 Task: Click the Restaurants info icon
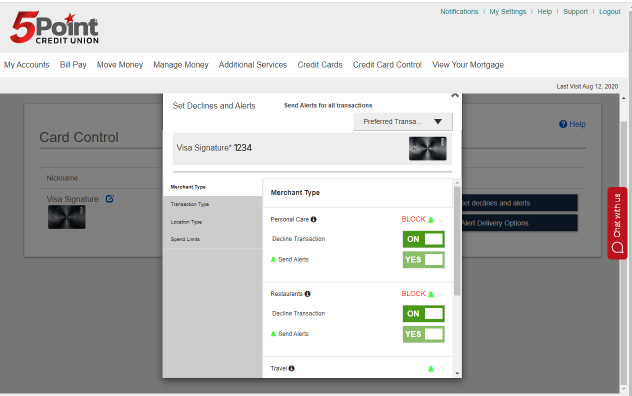[308, 294]
